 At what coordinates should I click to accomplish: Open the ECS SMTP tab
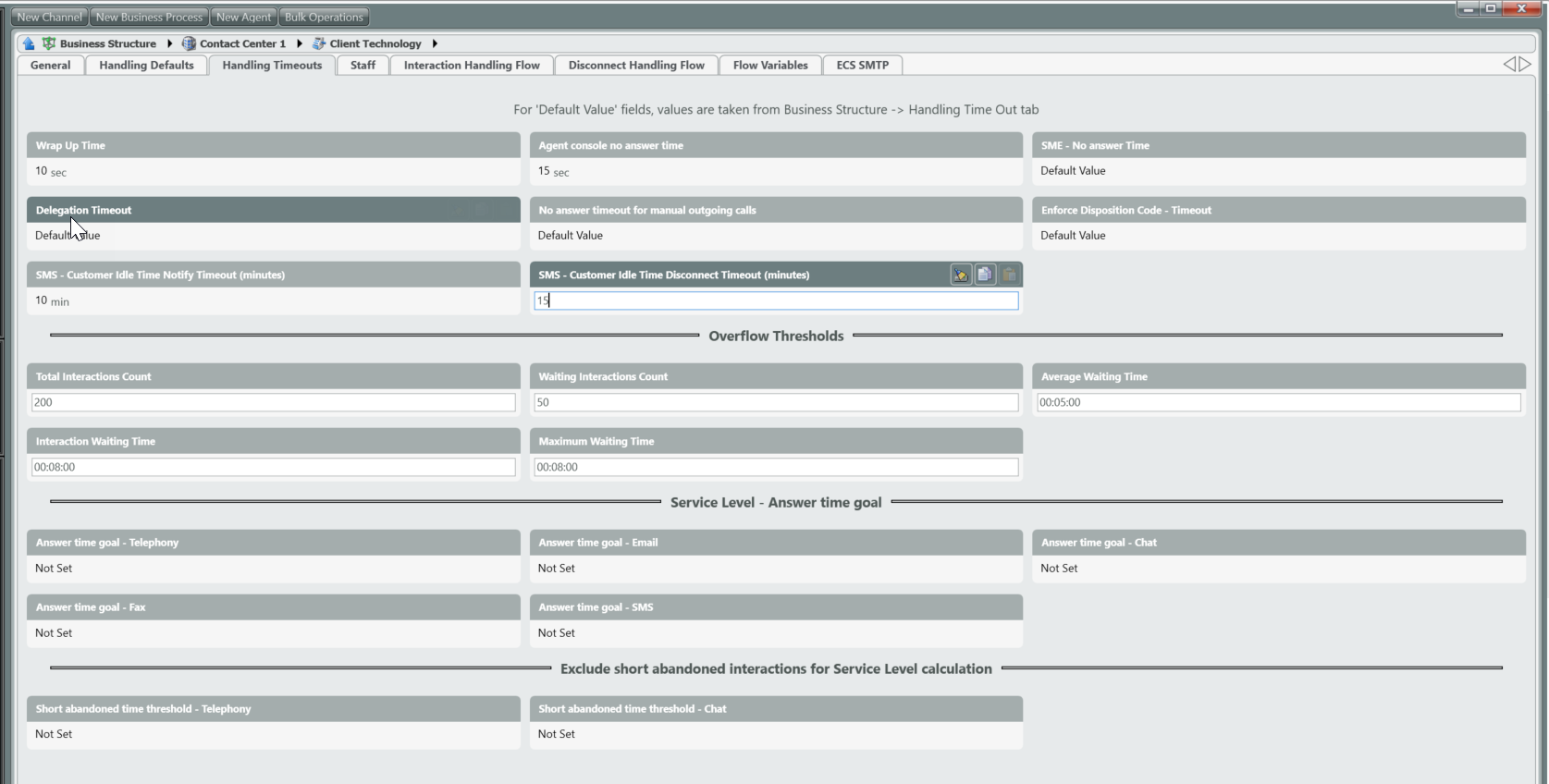pyautogui.click(x=862, y=65)
